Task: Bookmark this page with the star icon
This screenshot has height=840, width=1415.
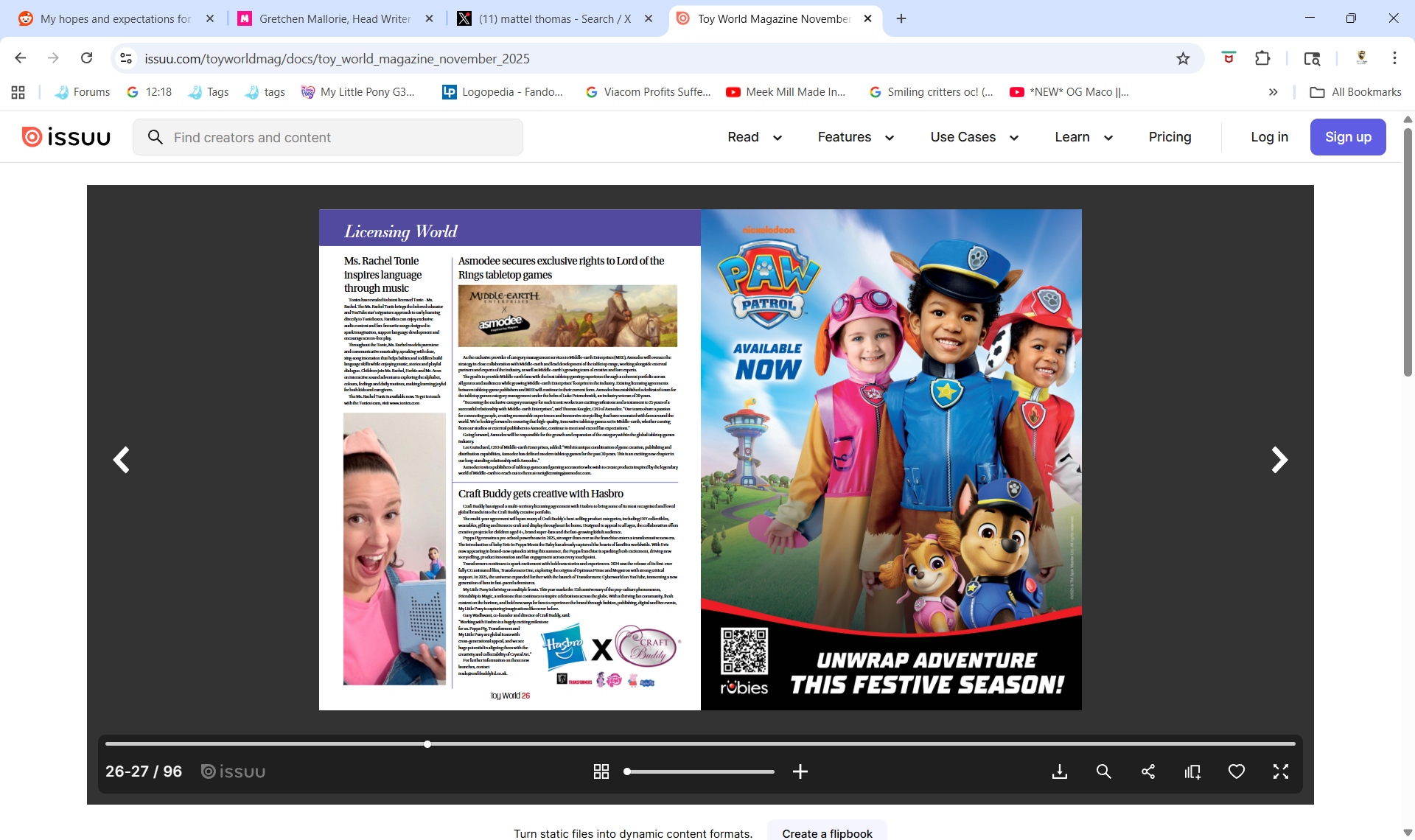Action: [x=1183, y=58]
